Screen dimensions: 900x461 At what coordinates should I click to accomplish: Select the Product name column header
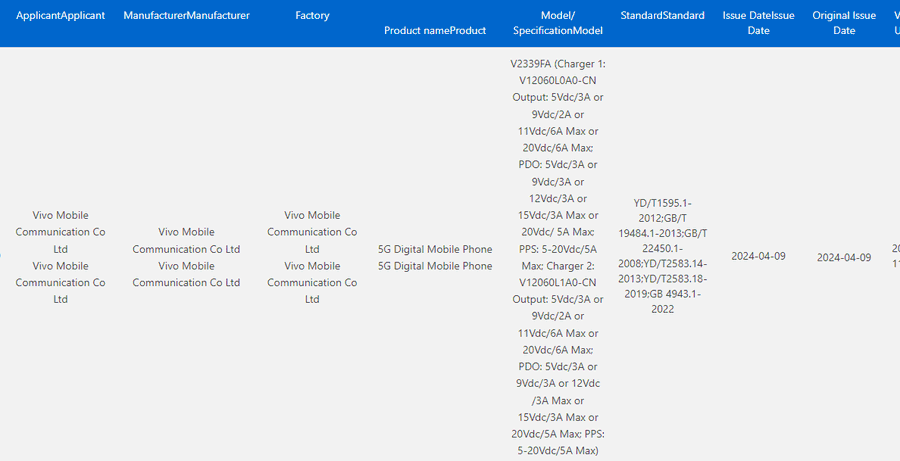coord(435,30)
